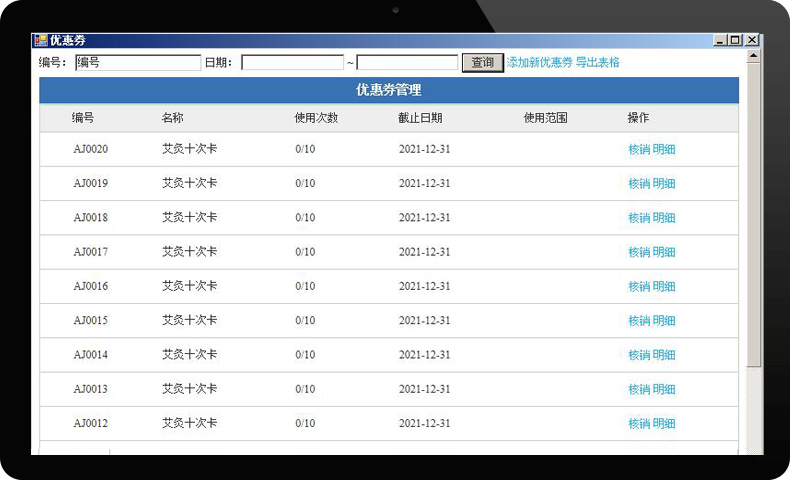This screenshot has height=480, width=790.
Task: Click 核销 for coupon AJ0016
Action: point(639,286)
